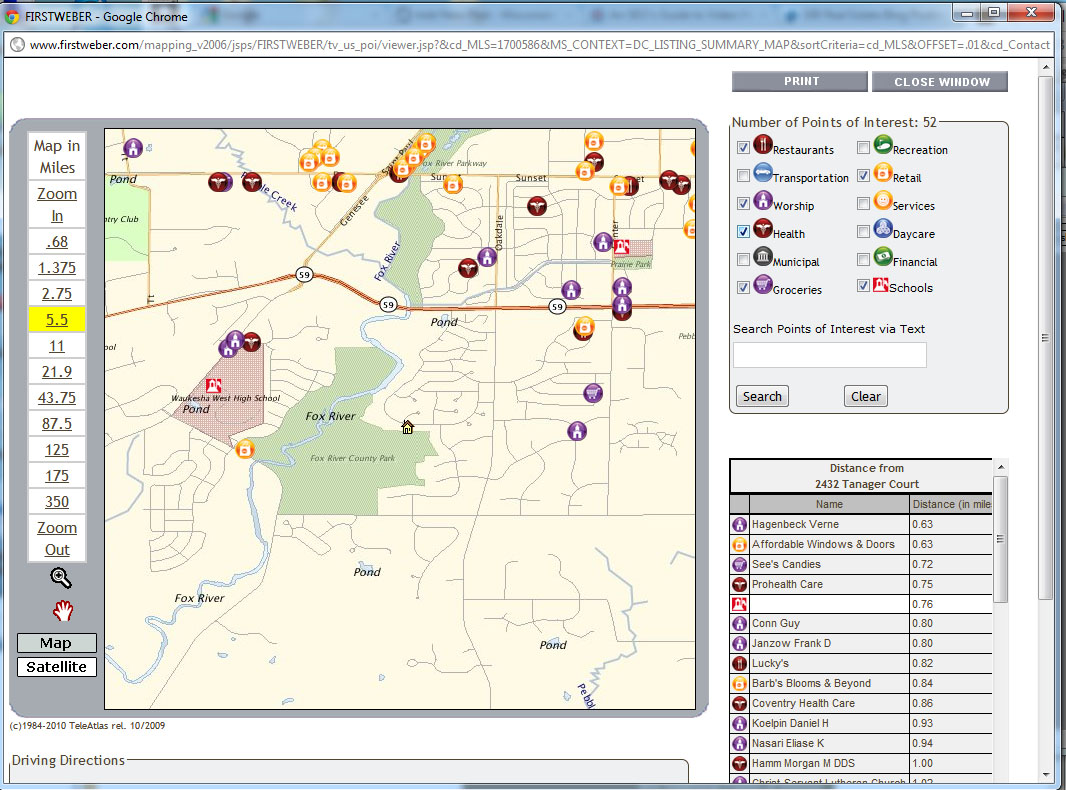
Task: Click the Services legend icon
Action: pos(882,200)
